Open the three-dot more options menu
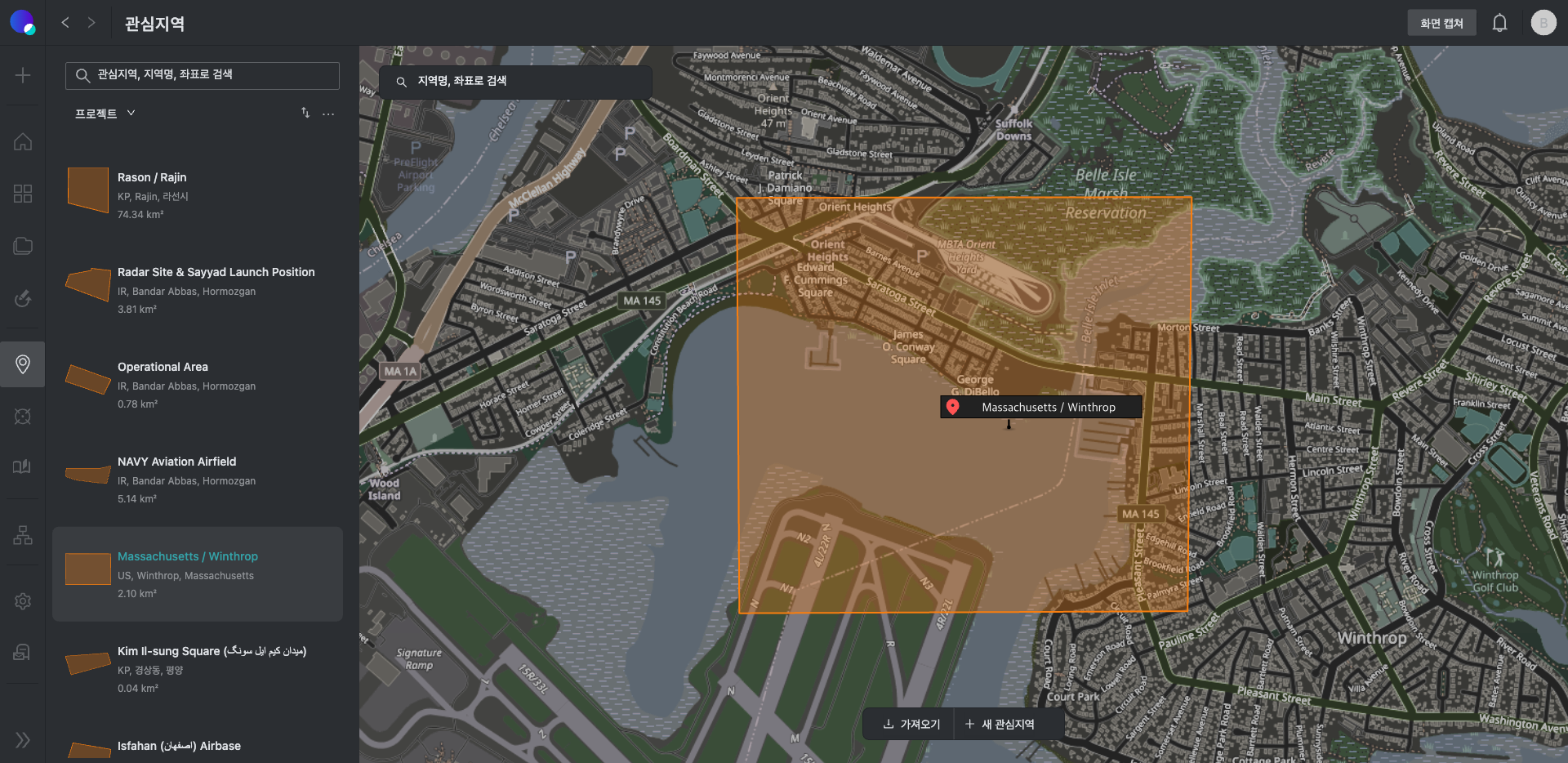This screenshot has width=1568, height=763. 328,114
